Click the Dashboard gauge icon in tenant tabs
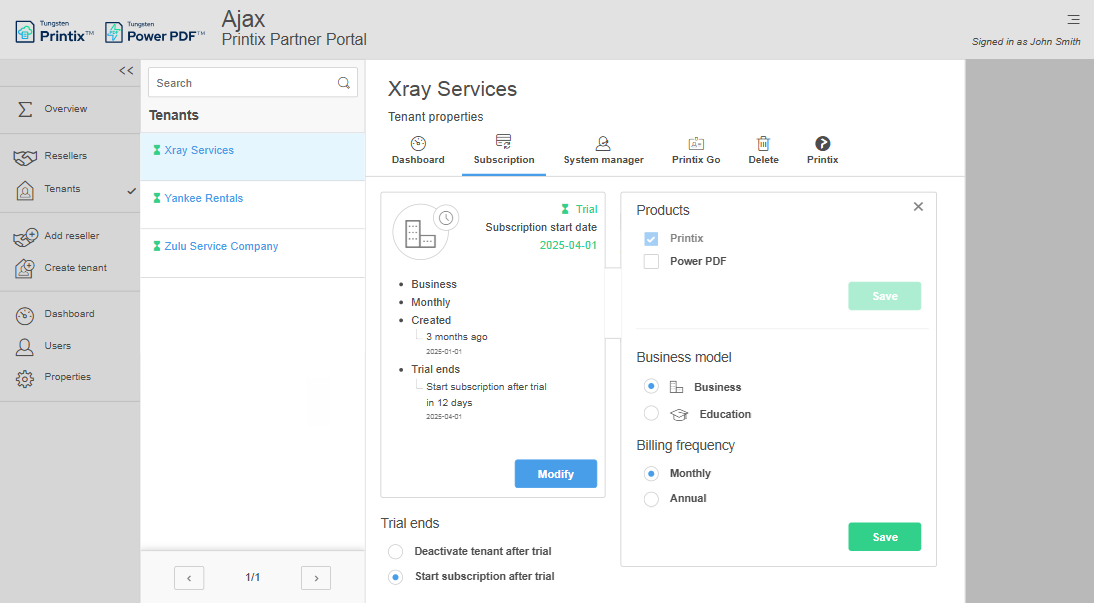Image resolution: width=1094 pixels, height=603 pixels. [418, 144]
